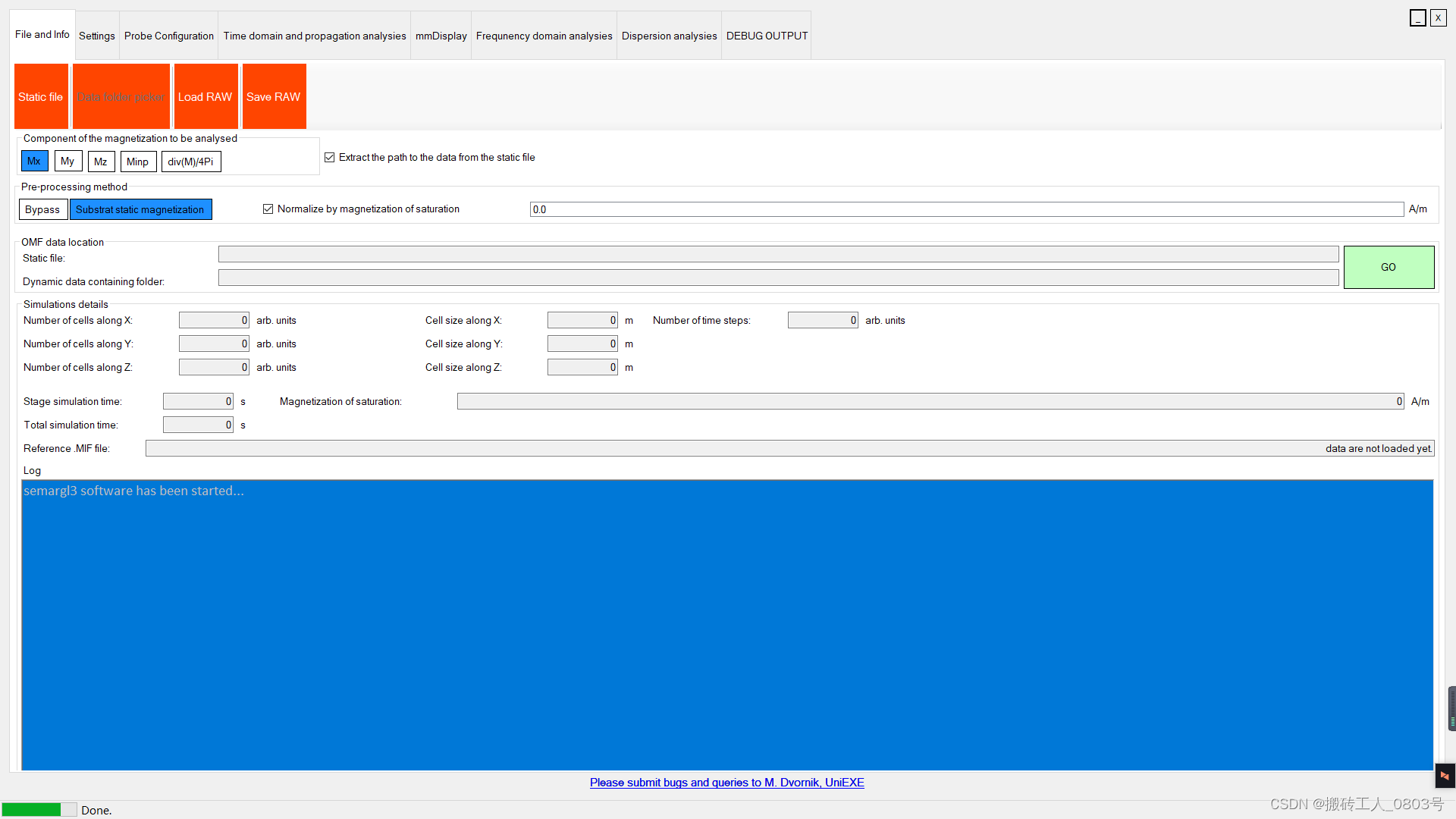Open the DEBUG OUTPUT tab

767,36
